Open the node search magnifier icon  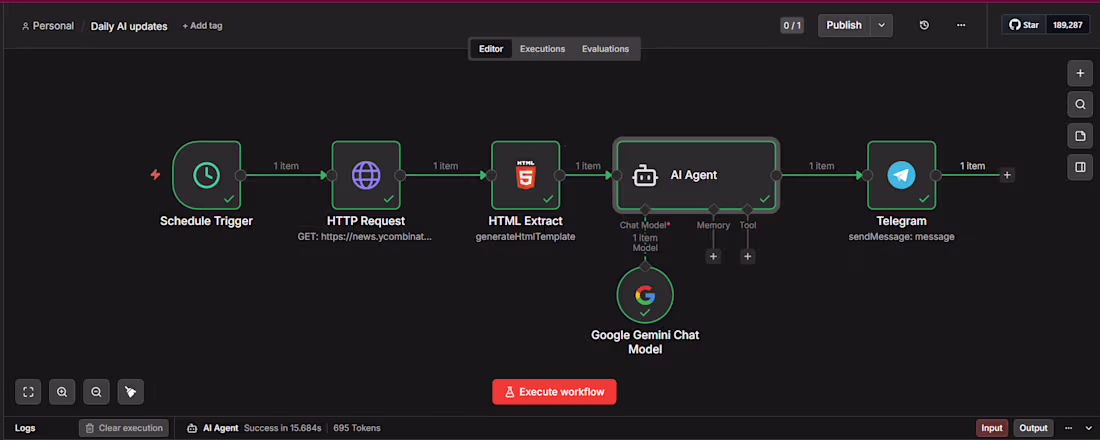tap(1080, 105)
